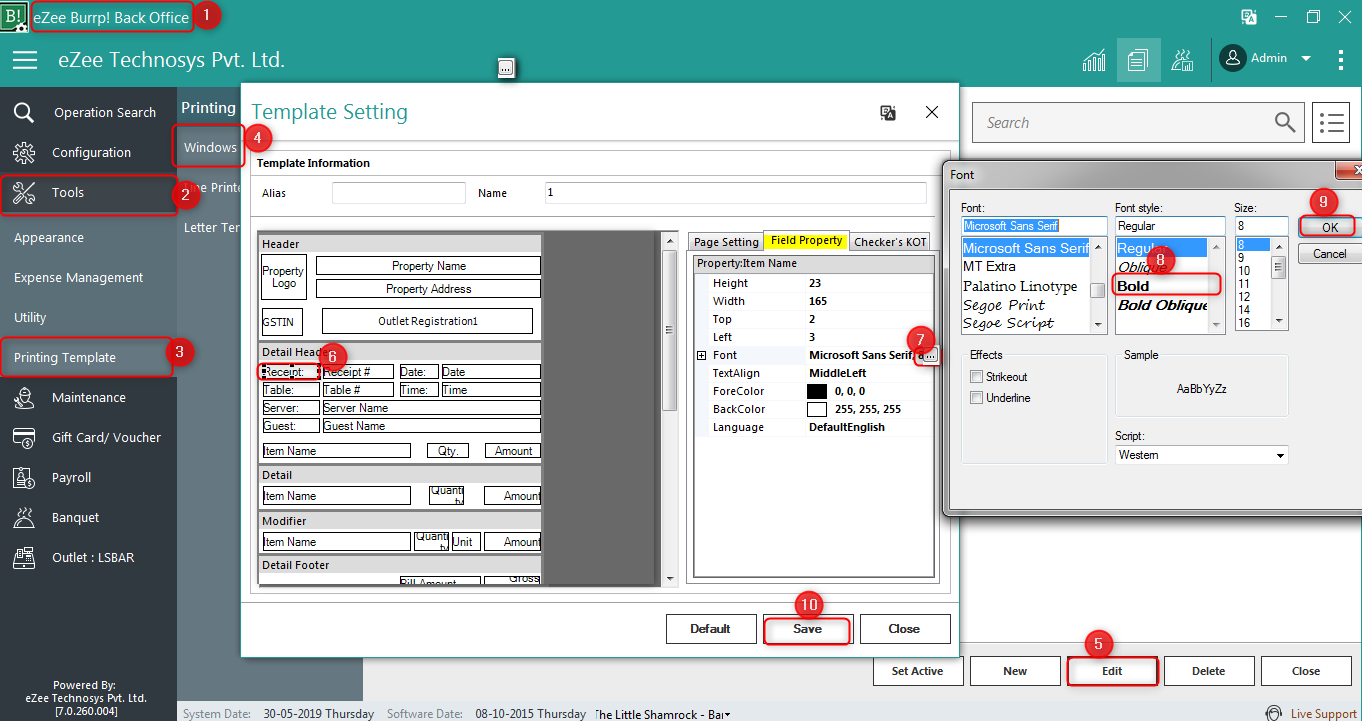Open the Live Support headset icon

pos(1274,713)
